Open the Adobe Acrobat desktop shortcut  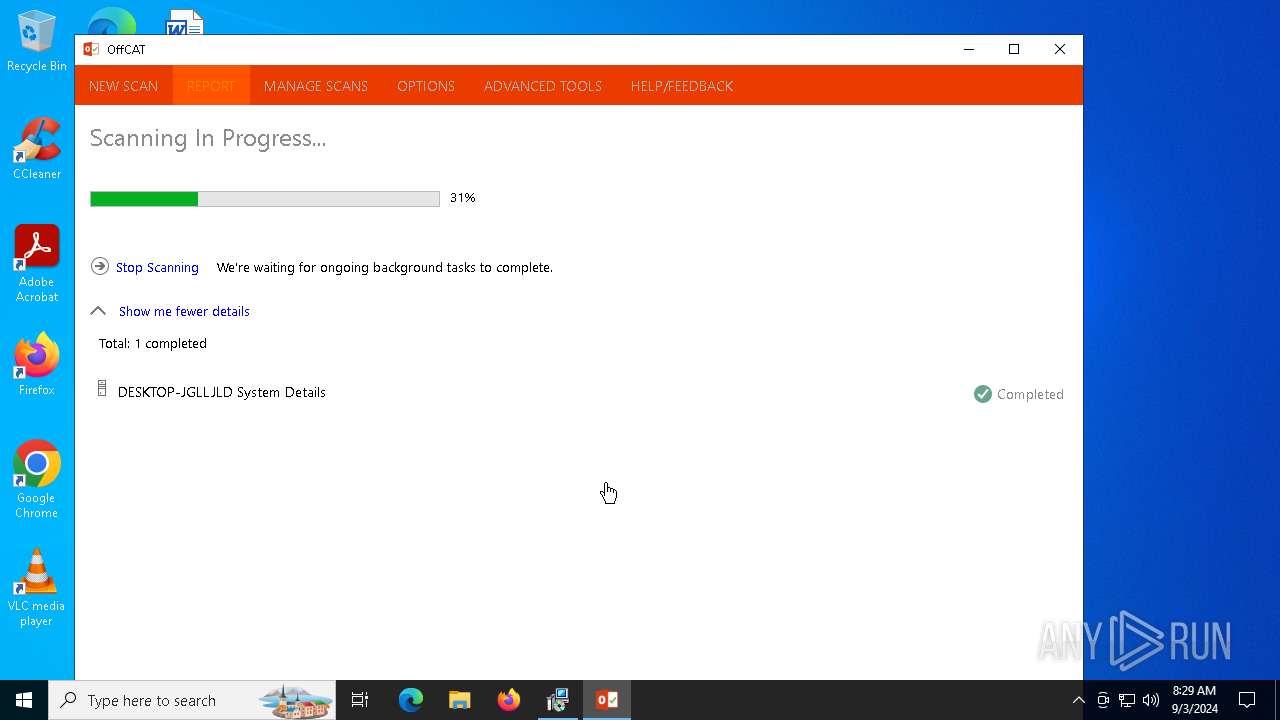[37, 264]
